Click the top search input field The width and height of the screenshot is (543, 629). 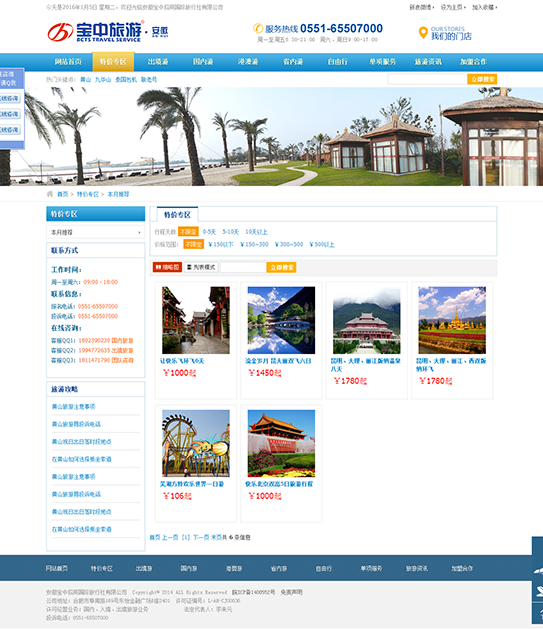click(427, 79)
